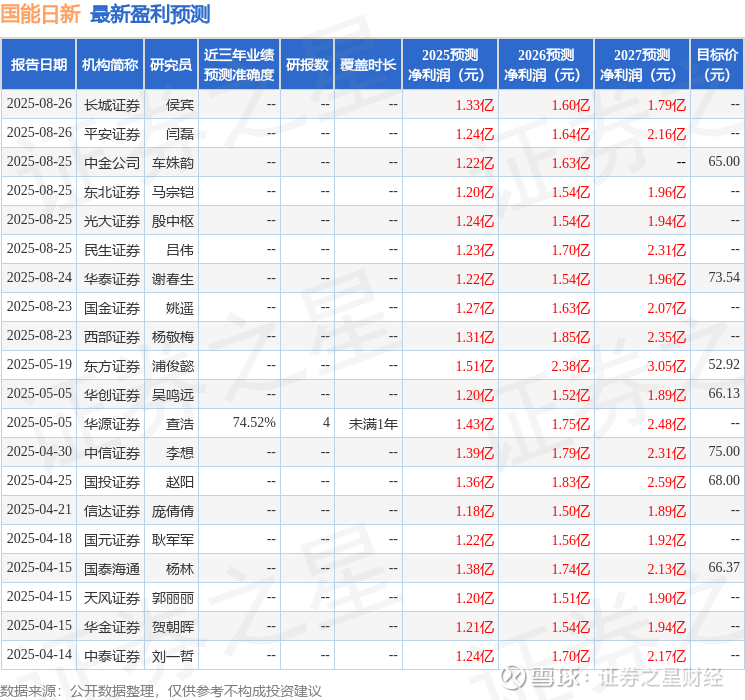Click the 报告日期 column header

click(x=38, y=65)
